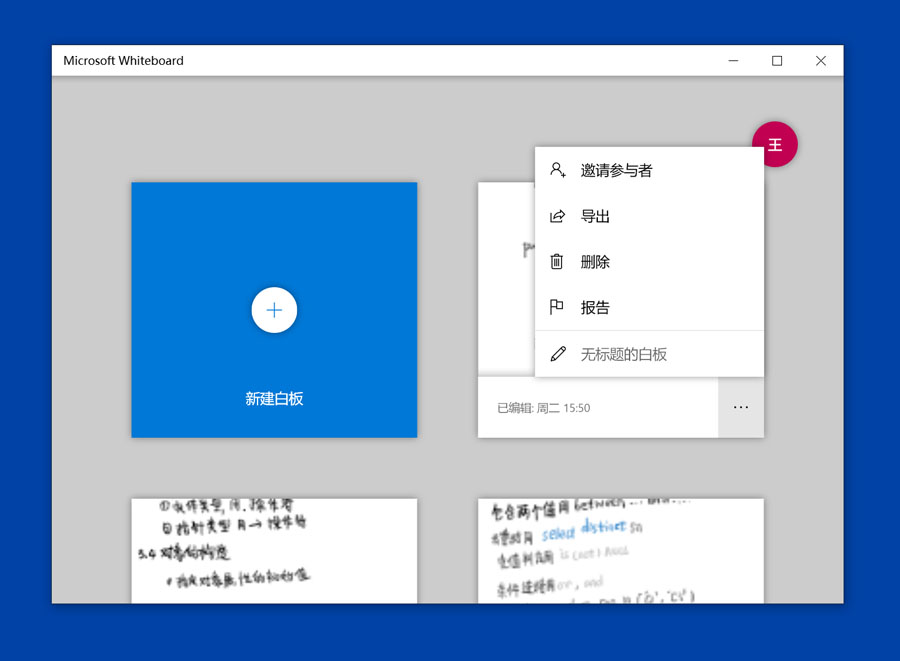Viewport: 900px width, 661px height.
Task: Open whiteboard thumbnail with select distinct notes
Action: pyautogui.click(x=621, y=551)
